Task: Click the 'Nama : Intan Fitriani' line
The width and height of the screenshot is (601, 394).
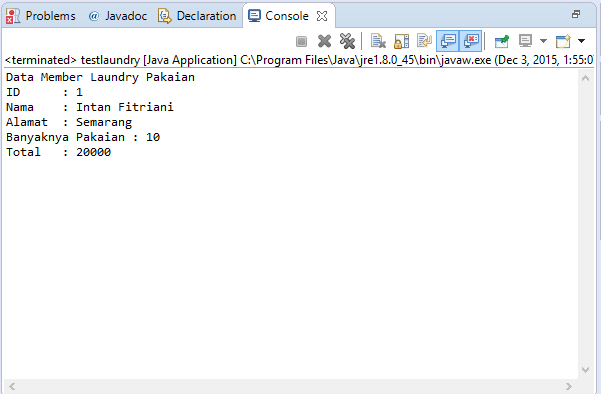Action: pyautogui.click(x=90, y=107)
